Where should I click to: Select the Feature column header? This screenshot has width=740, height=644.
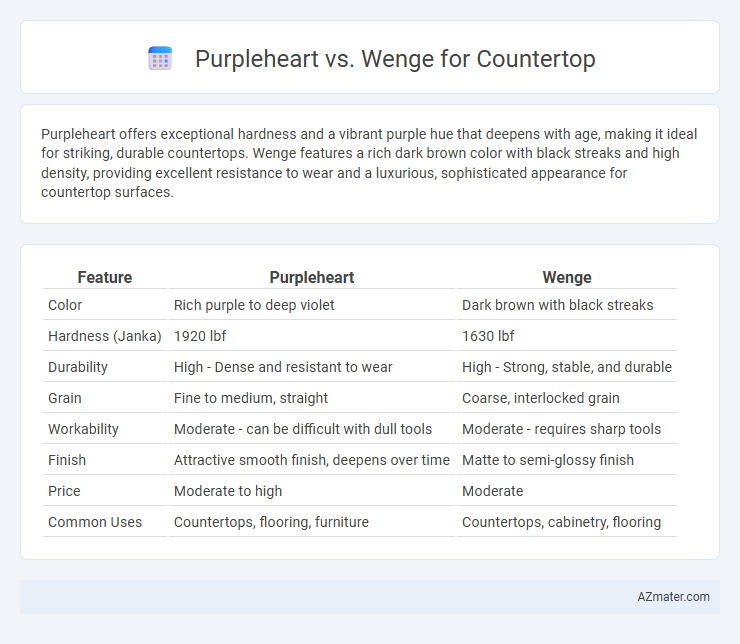coord(105,277)
